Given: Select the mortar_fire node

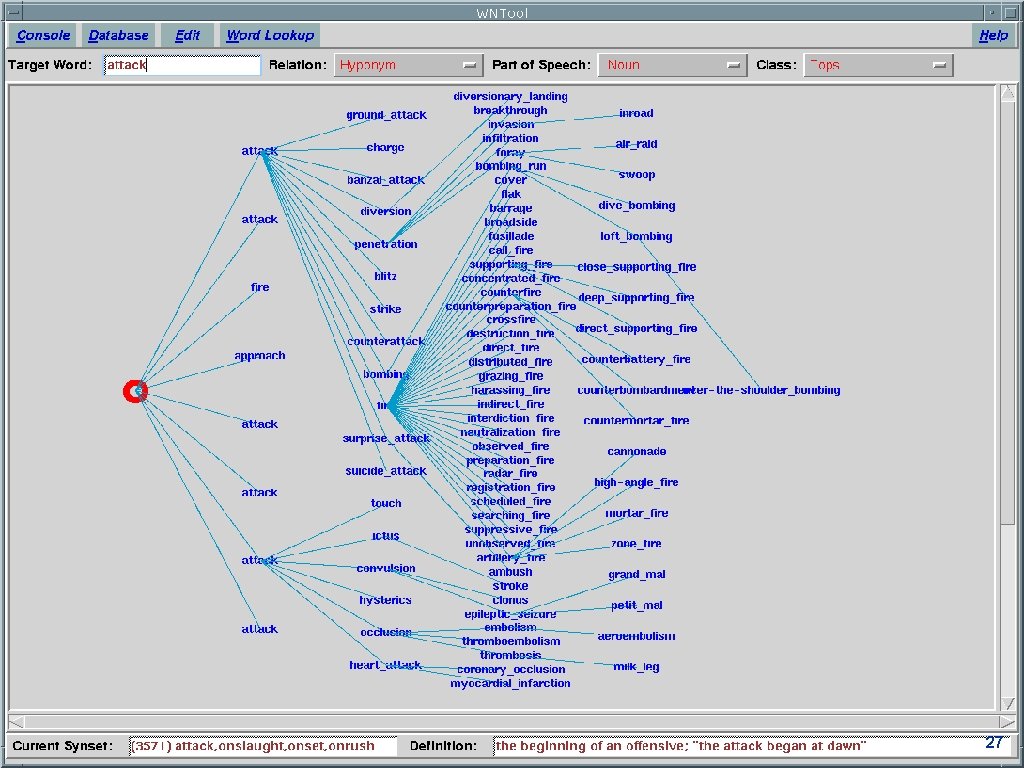Looking at the screenshot, I should coord(637,513).
